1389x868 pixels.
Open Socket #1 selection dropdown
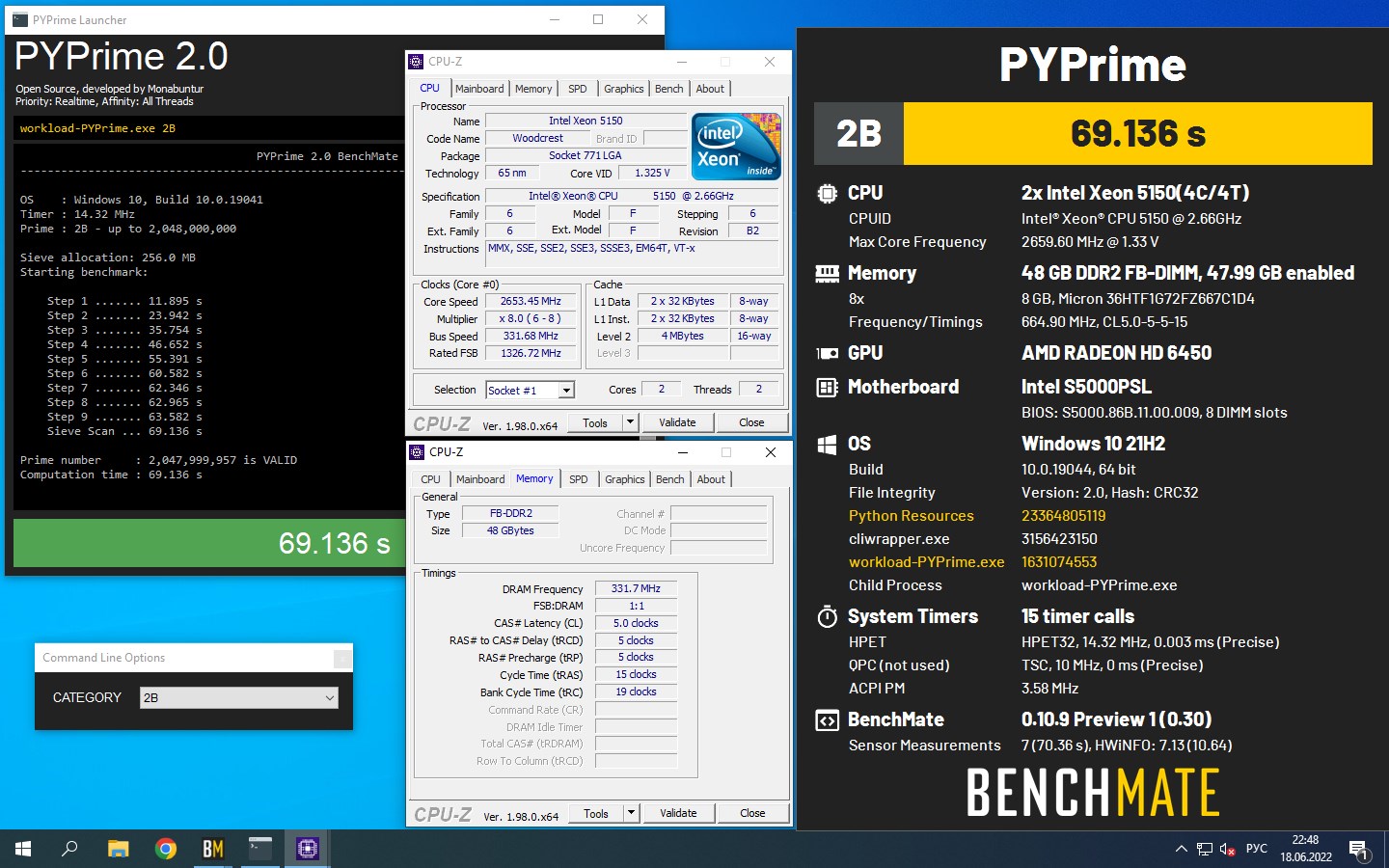[531, 390]
